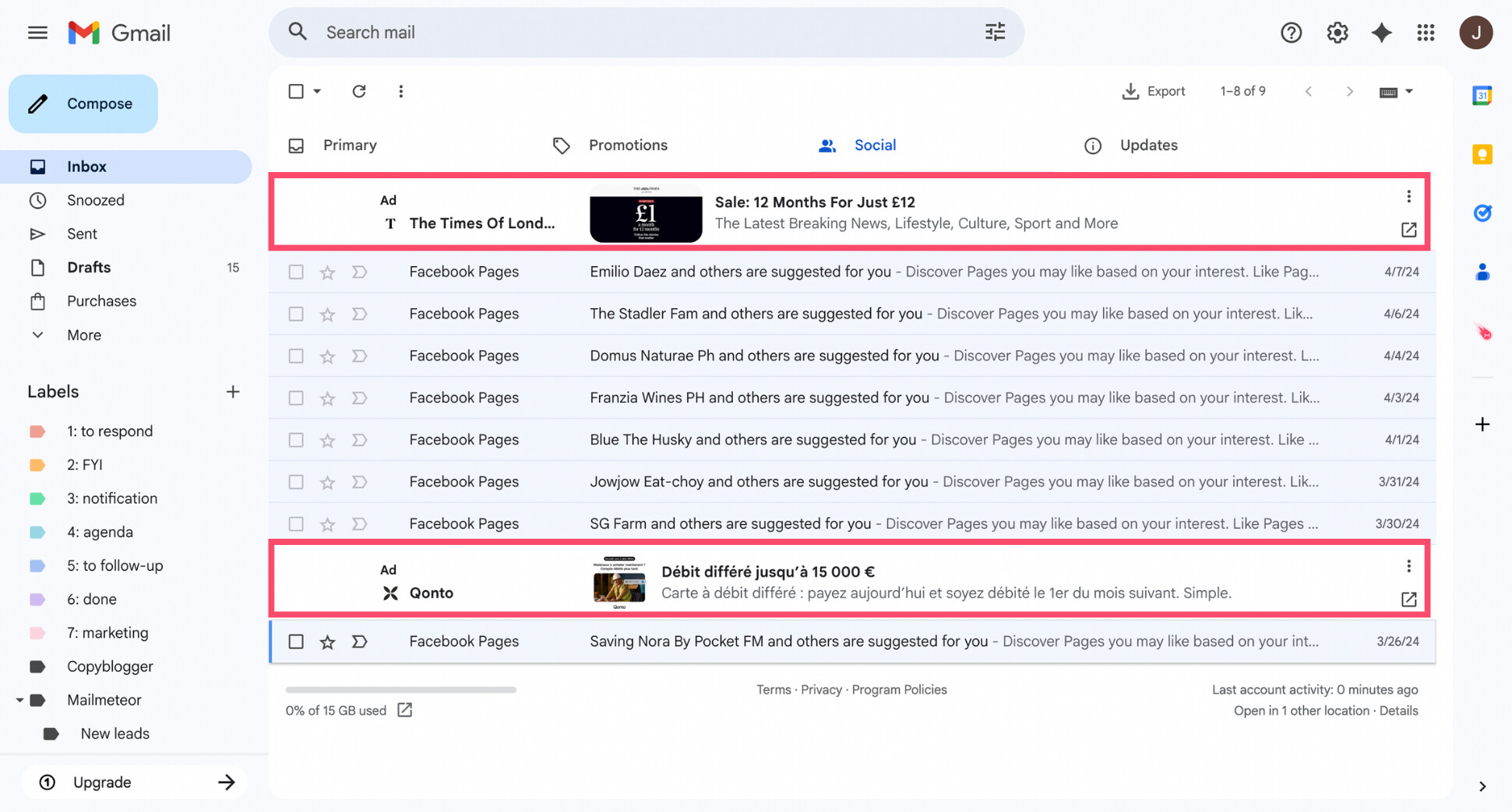Check the Facebook Pages email dated 3/26/24

296,642
